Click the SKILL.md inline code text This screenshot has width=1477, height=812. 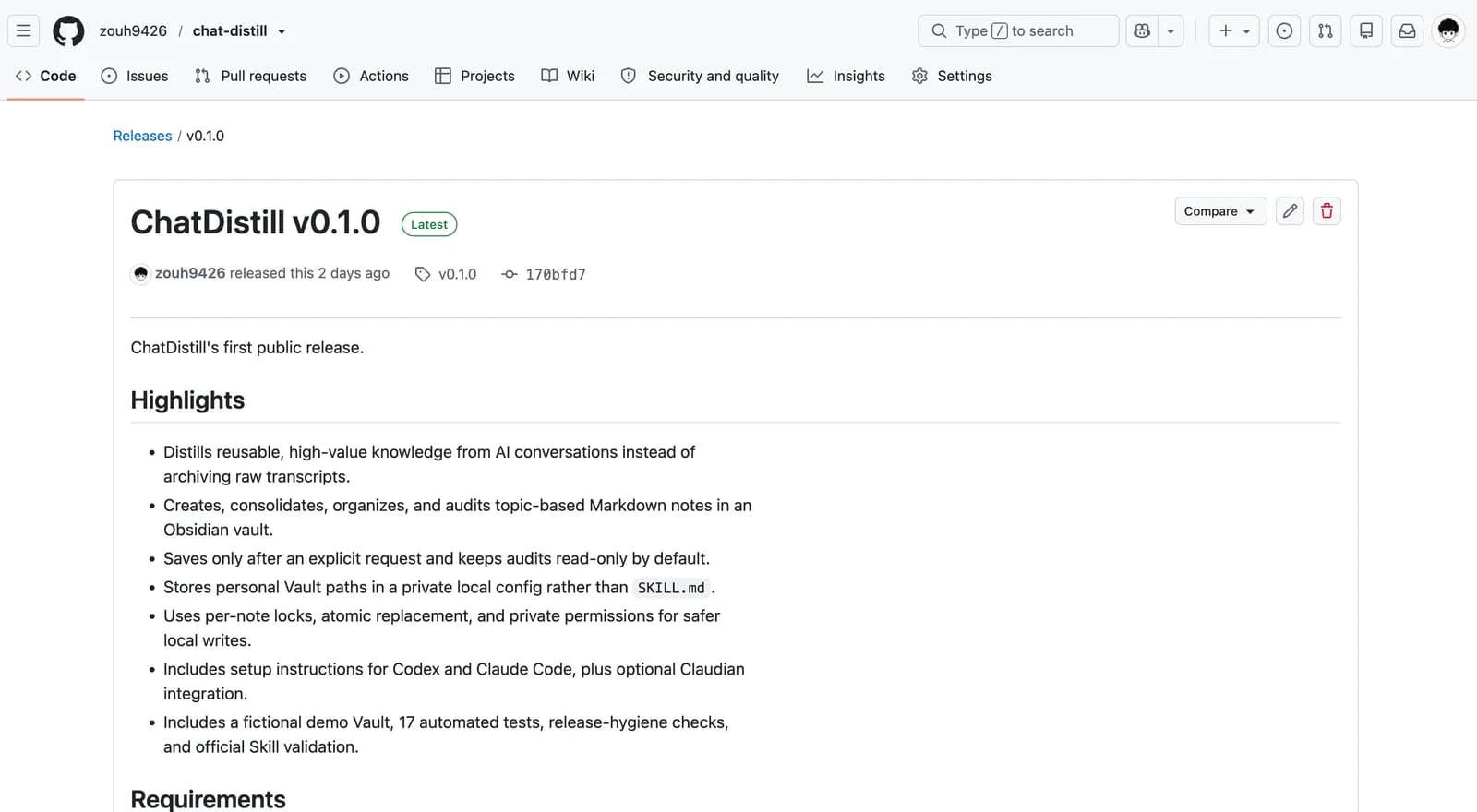[671, 588]
